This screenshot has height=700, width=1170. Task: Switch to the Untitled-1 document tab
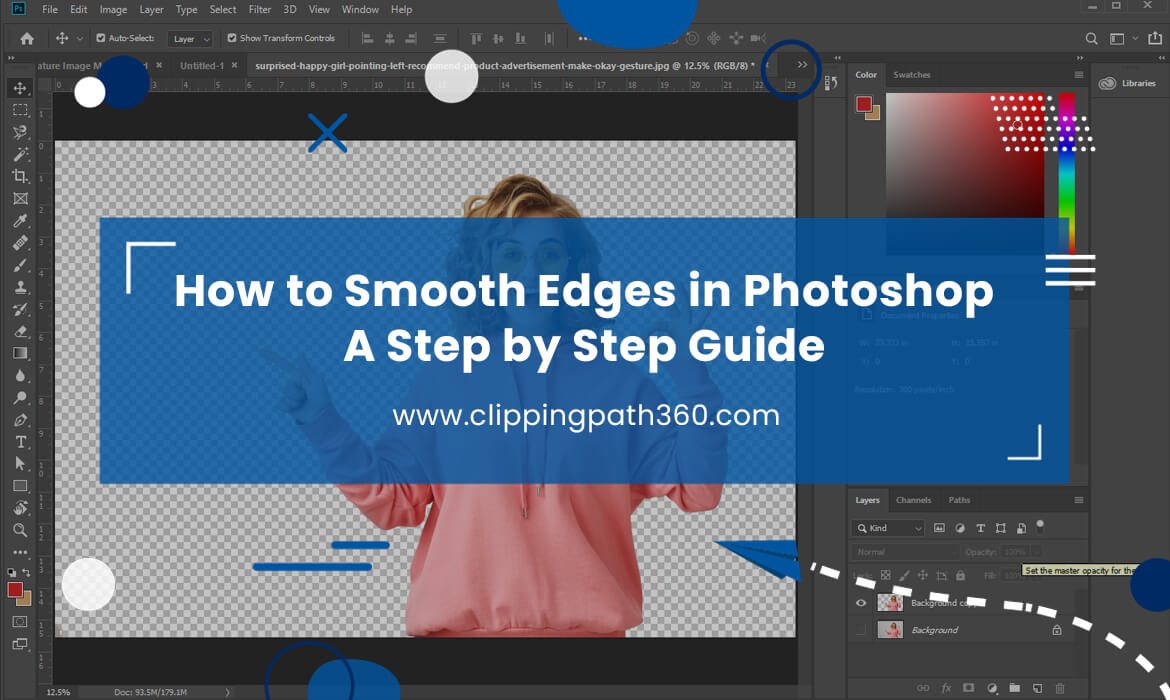[x=201, y=66]
